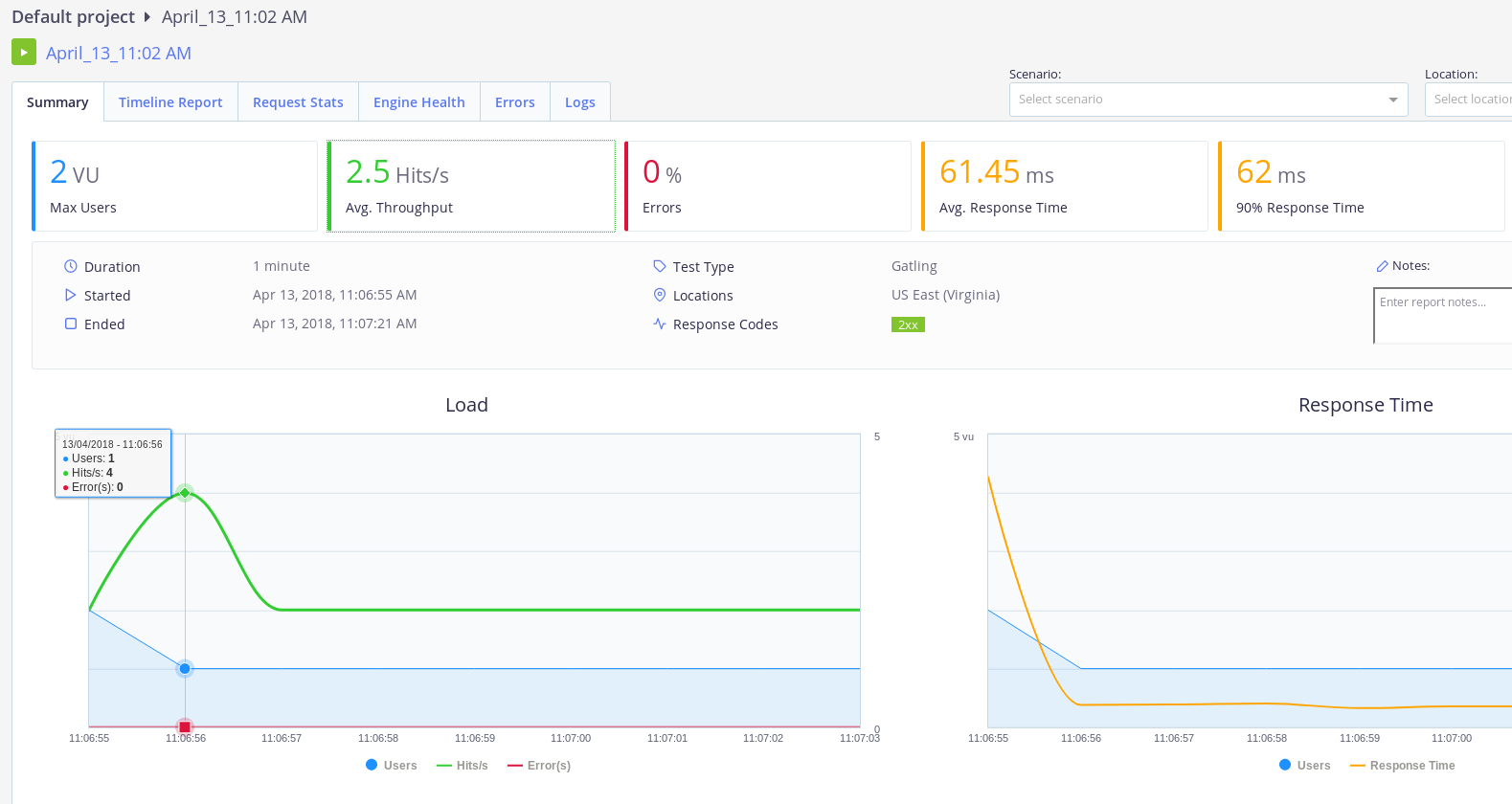Click the Test Type tag icon
This screenshot has width=1512, height=804.
pyautogui.click(x=660, y=266)
